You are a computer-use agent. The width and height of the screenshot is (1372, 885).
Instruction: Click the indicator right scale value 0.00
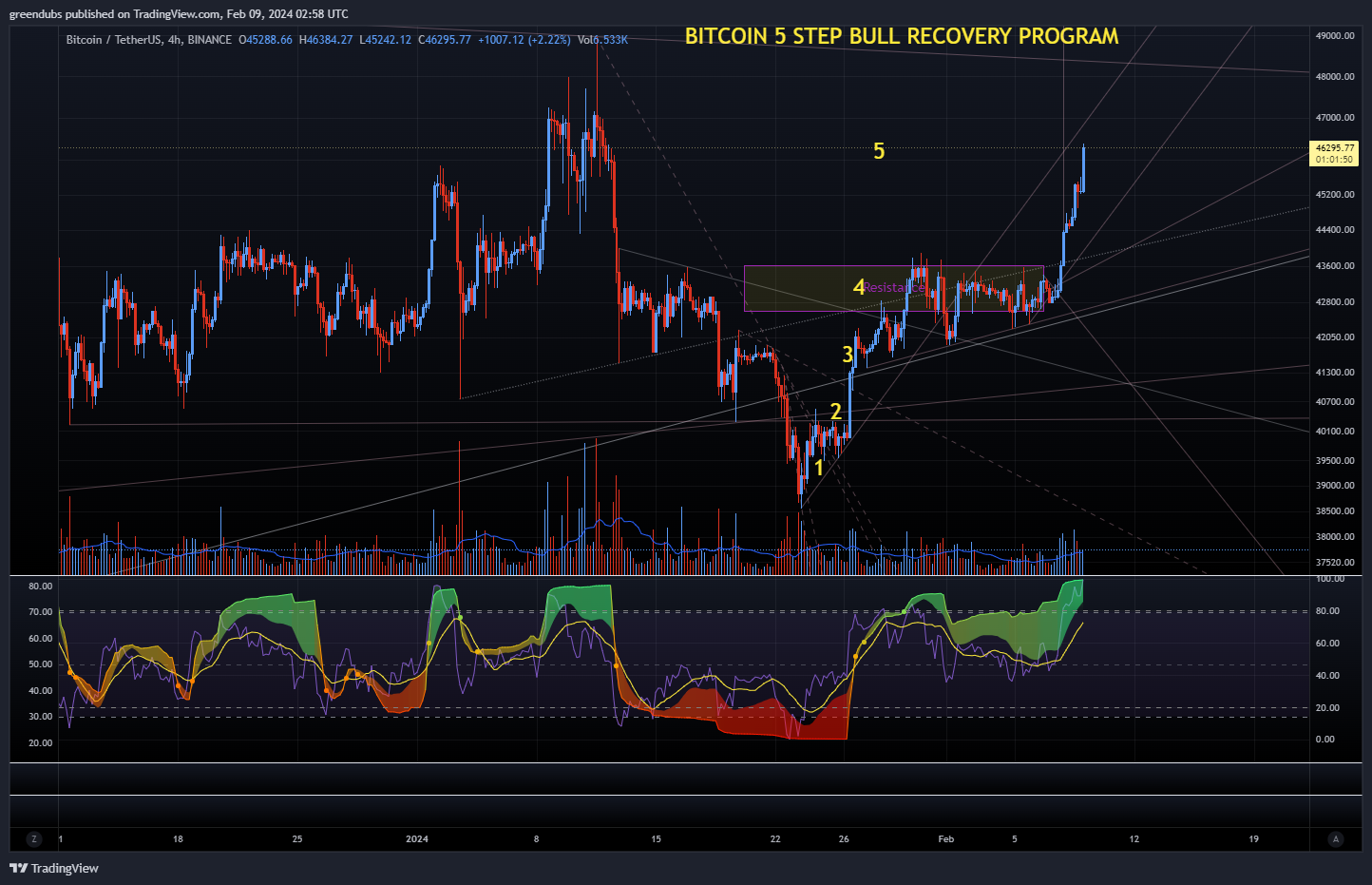1325,739
